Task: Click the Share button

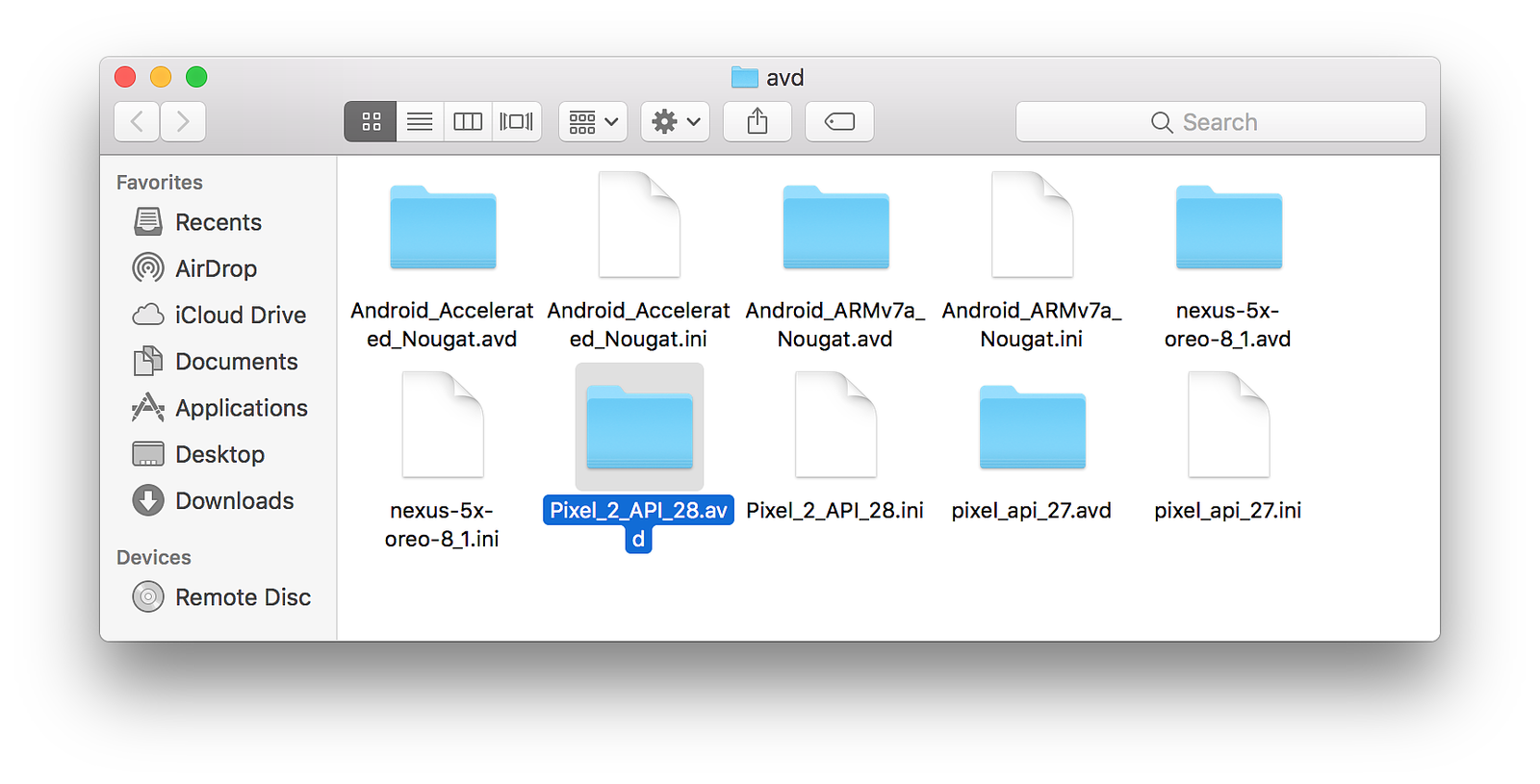Action: click(x=757, y=122)
